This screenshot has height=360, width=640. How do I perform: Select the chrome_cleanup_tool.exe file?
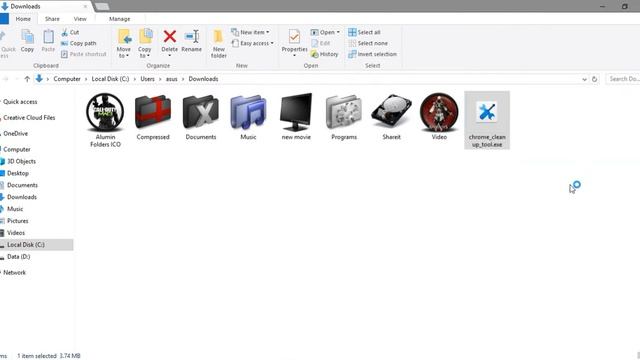487,120
